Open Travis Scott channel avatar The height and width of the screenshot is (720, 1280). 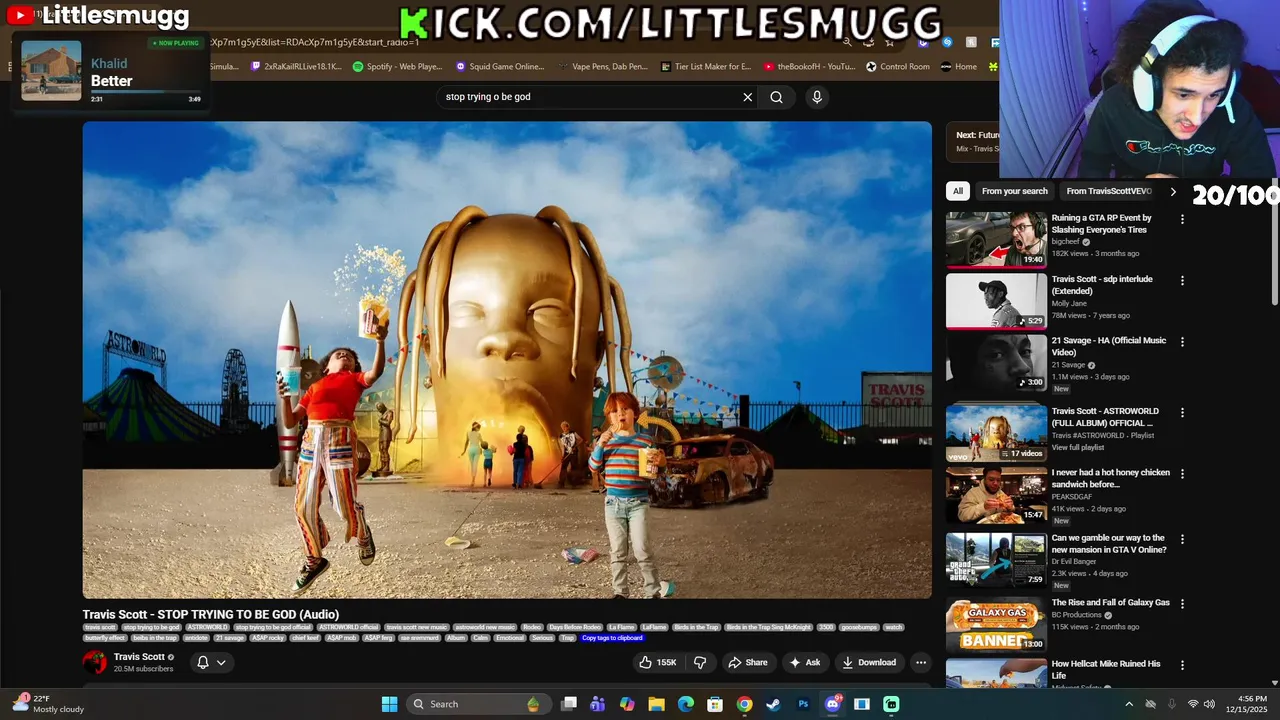pos(95,662)
